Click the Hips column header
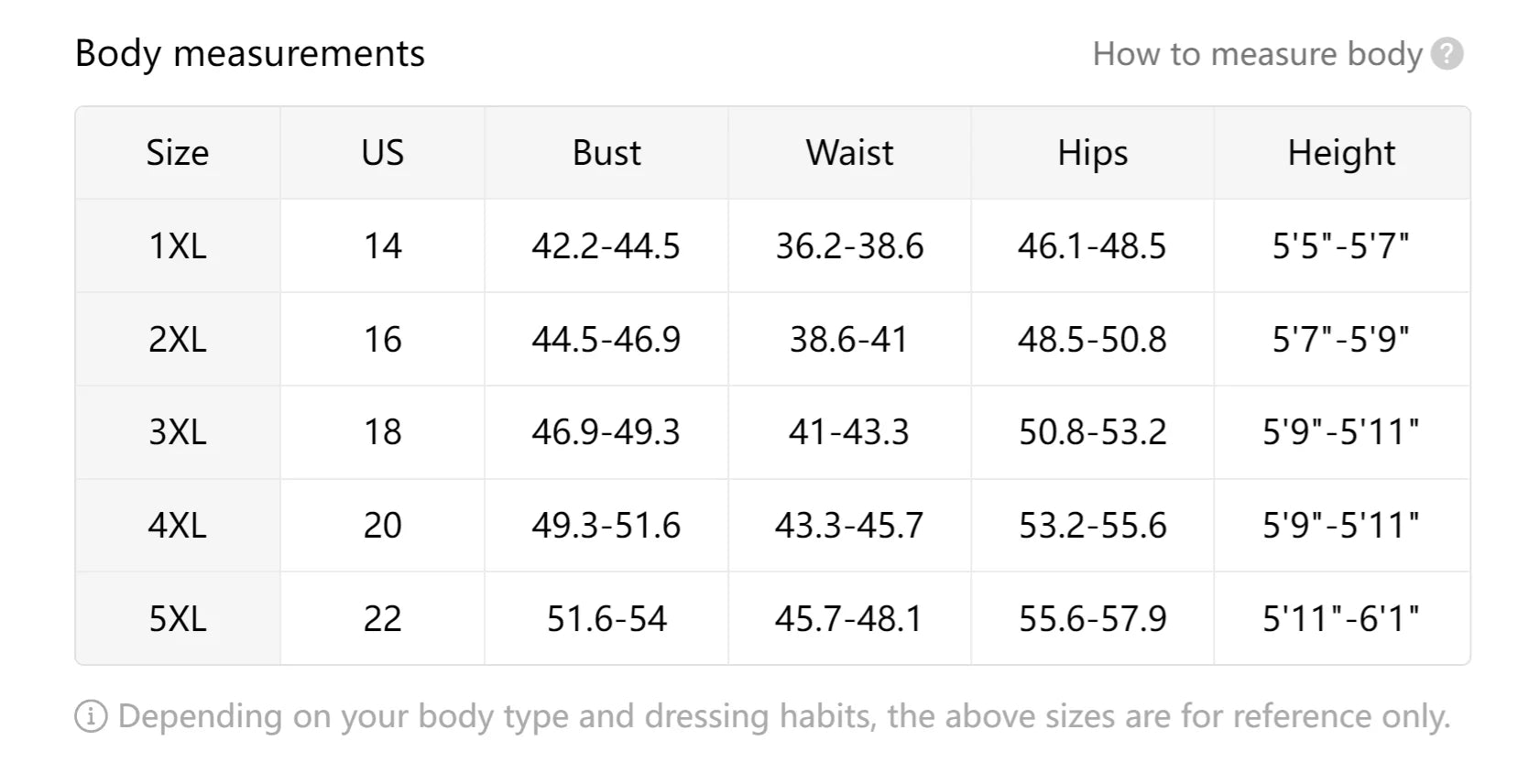 pyautogui.click(x=1093, y=153)
